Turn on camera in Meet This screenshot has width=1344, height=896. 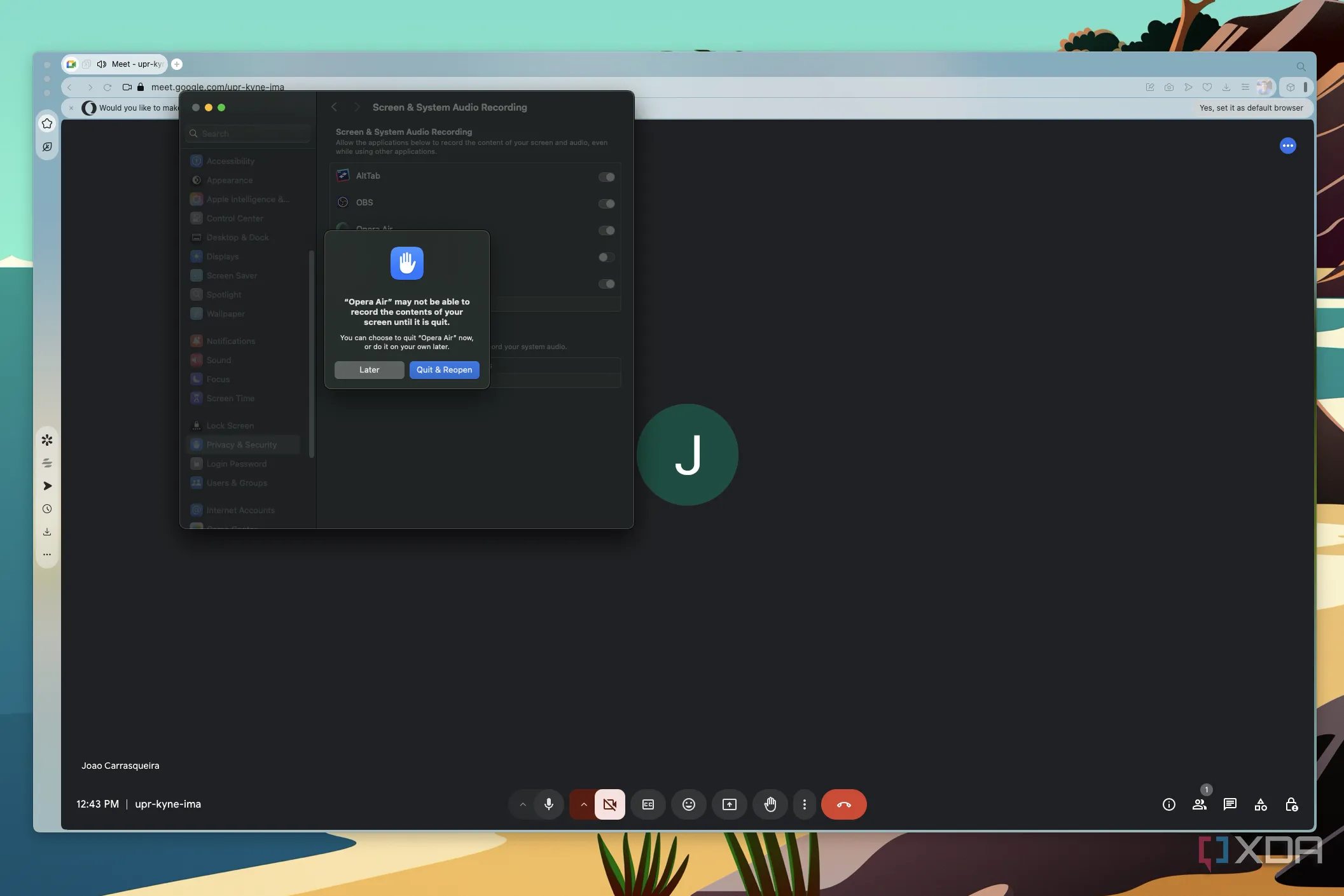[609, 804]
